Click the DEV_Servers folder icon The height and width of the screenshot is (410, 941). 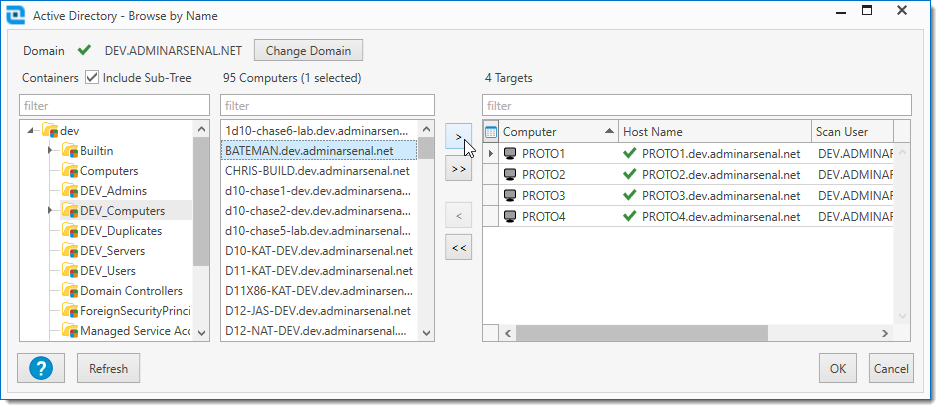(70, 251)
